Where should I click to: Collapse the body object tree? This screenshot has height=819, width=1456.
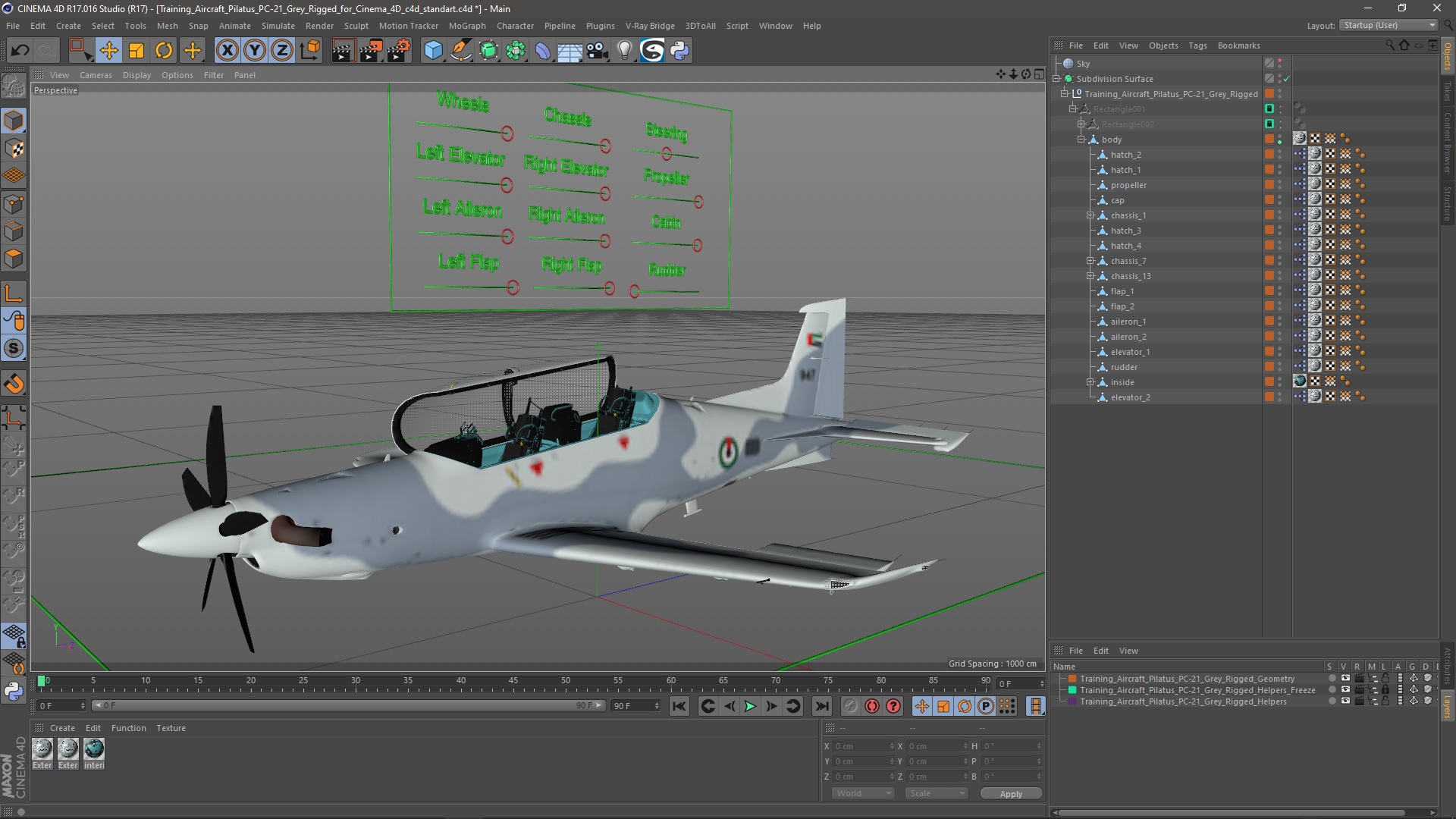pyautogui.click(x=1081, y=140)
